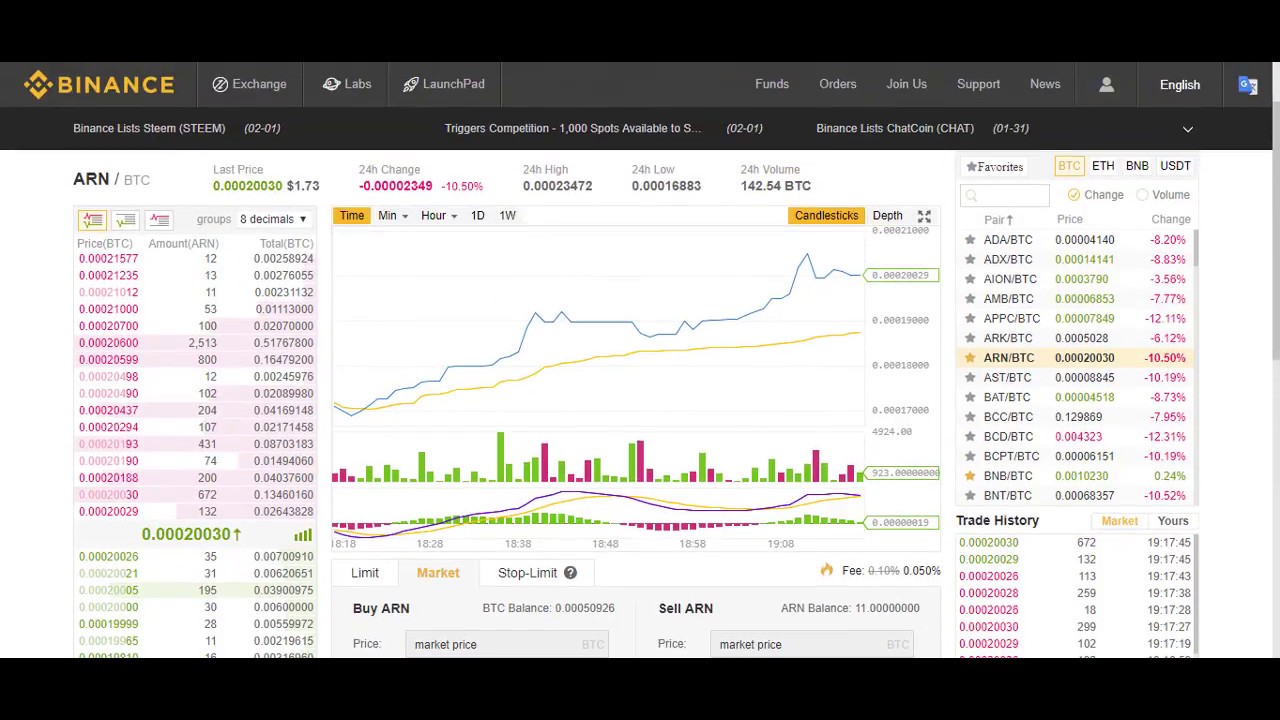Click the fee flame icon
This screenshot has width=1280, height=720.
click(x=827, y=570)
